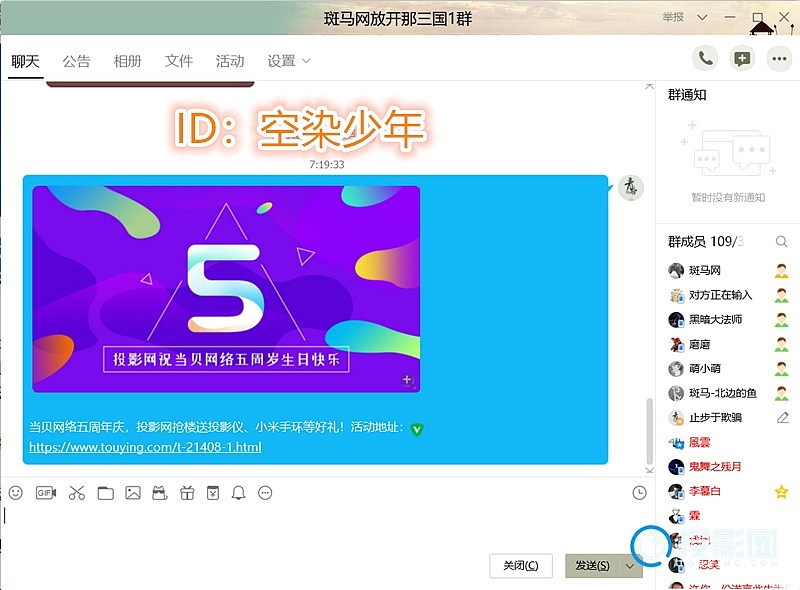Click the invite members chat-plus icon
Screen dimensions: 800x590
click(x=742, y=59)
